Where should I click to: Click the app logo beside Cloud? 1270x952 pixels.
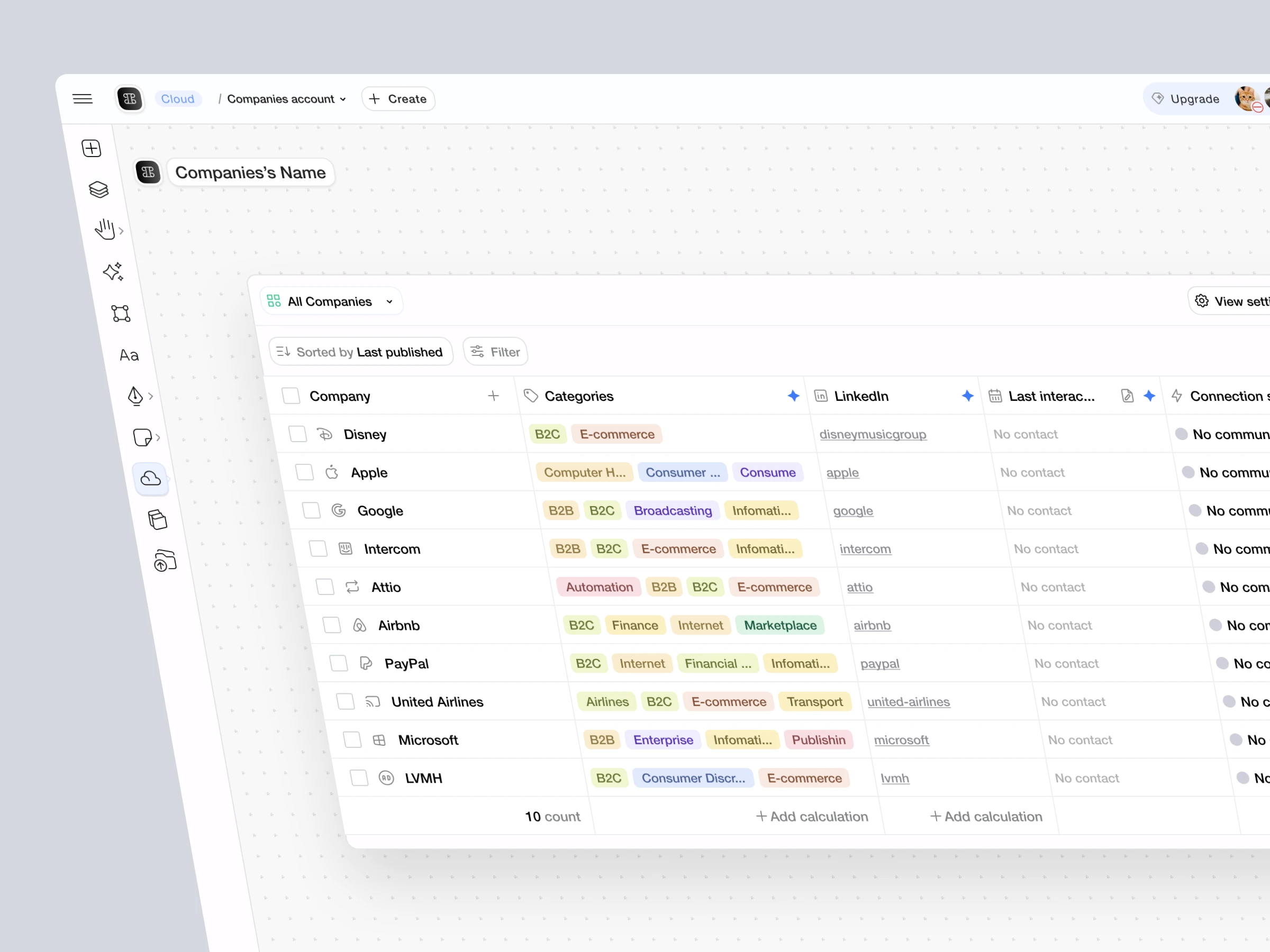[130, 99]
